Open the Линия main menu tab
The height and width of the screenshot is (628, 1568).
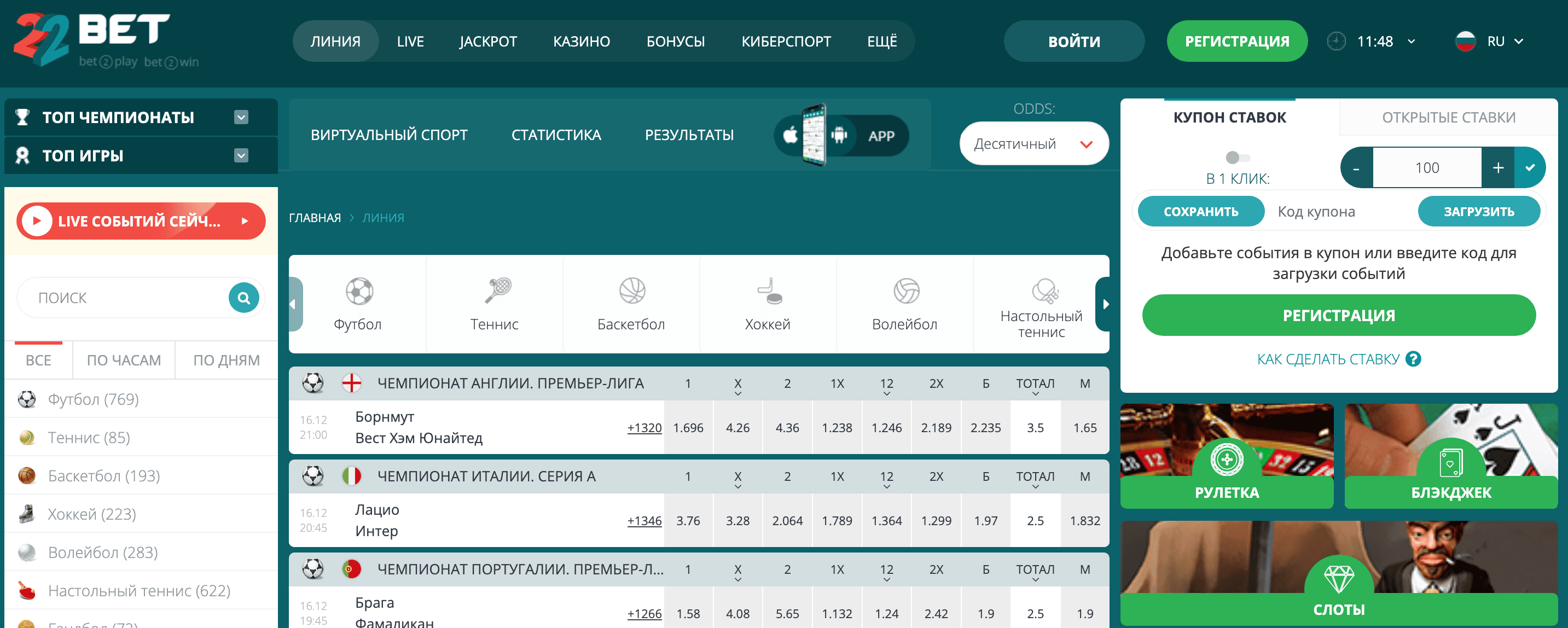click(335, 42)
